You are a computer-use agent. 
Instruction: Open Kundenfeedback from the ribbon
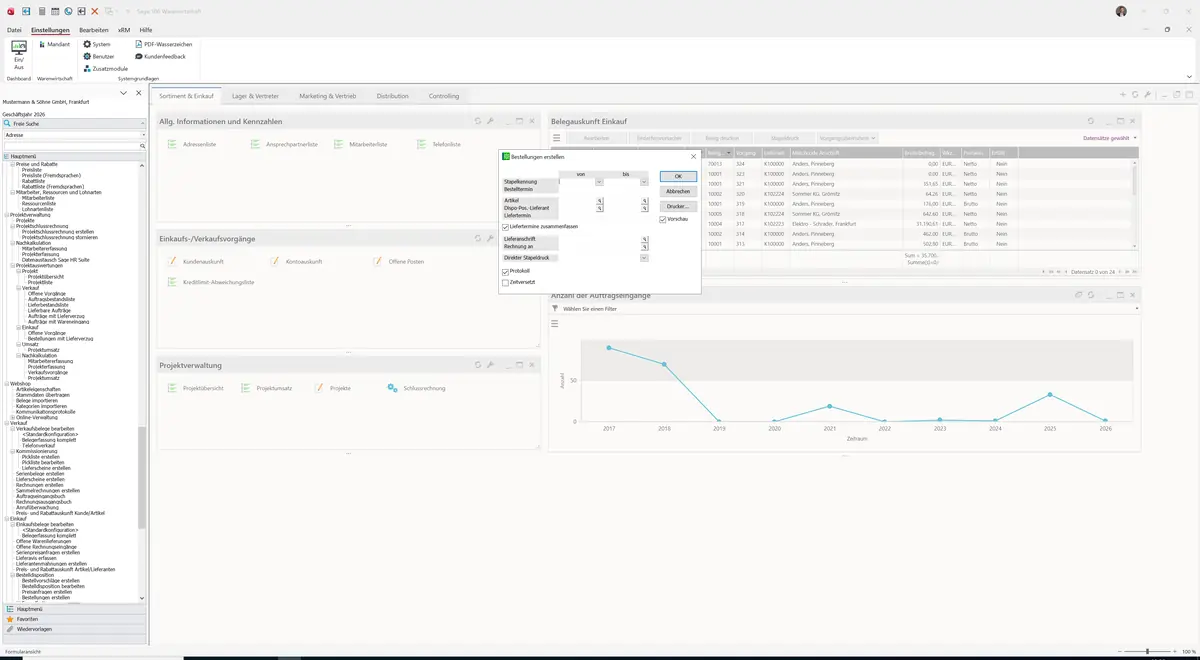click(160, 56)
